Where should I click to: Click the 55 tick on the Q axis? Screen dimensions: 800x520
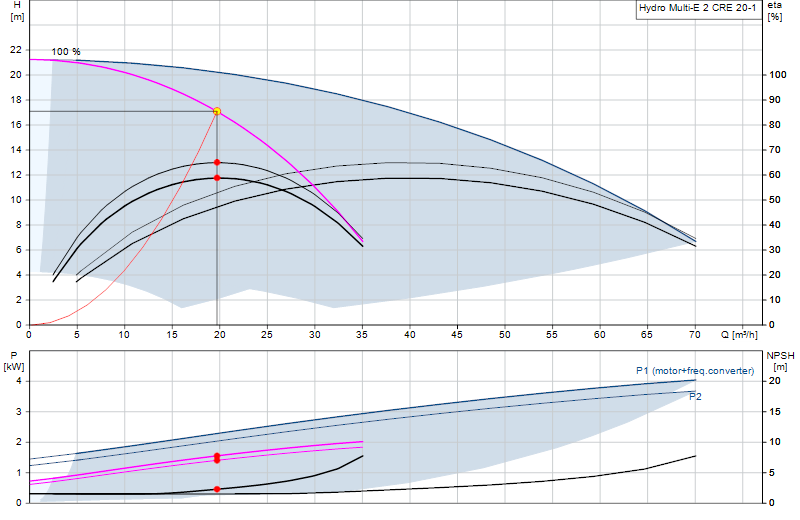[x=552, y=335]
